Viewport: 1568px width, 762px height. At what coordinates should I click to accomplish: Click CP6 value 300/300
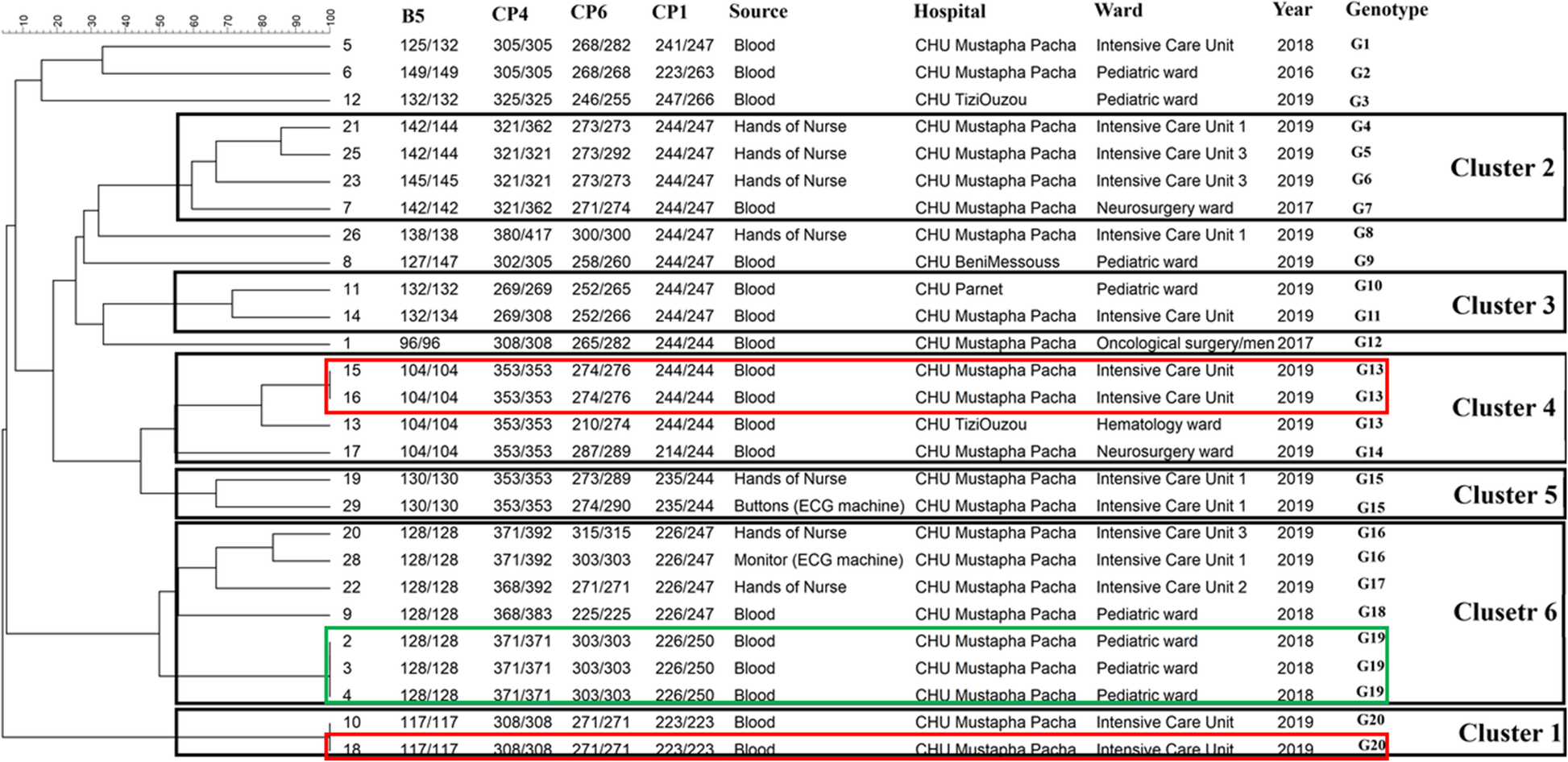click(601, 235)
